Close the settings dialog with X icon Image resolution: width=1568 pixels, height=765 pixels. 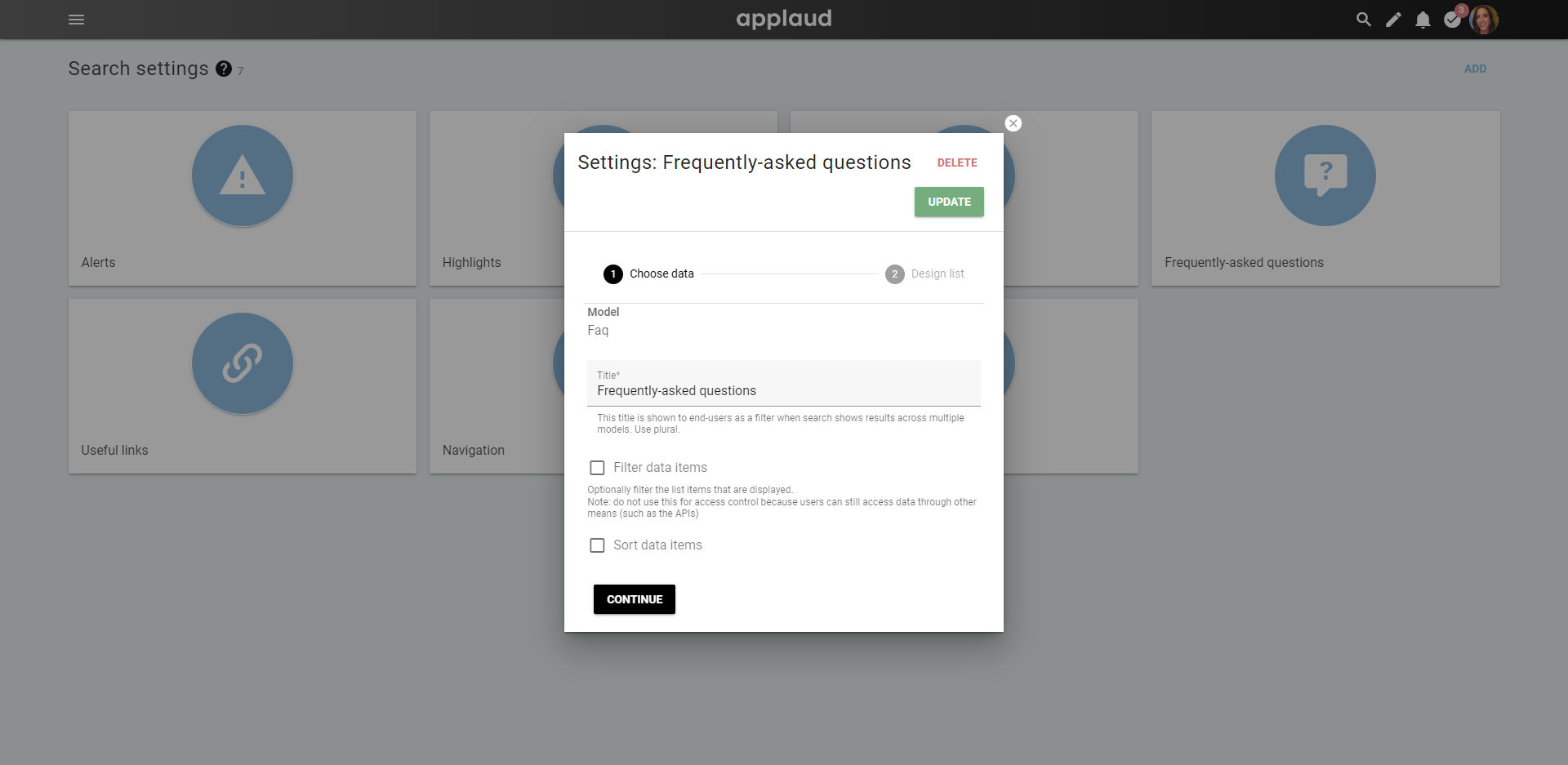(x=1013, y=123)
